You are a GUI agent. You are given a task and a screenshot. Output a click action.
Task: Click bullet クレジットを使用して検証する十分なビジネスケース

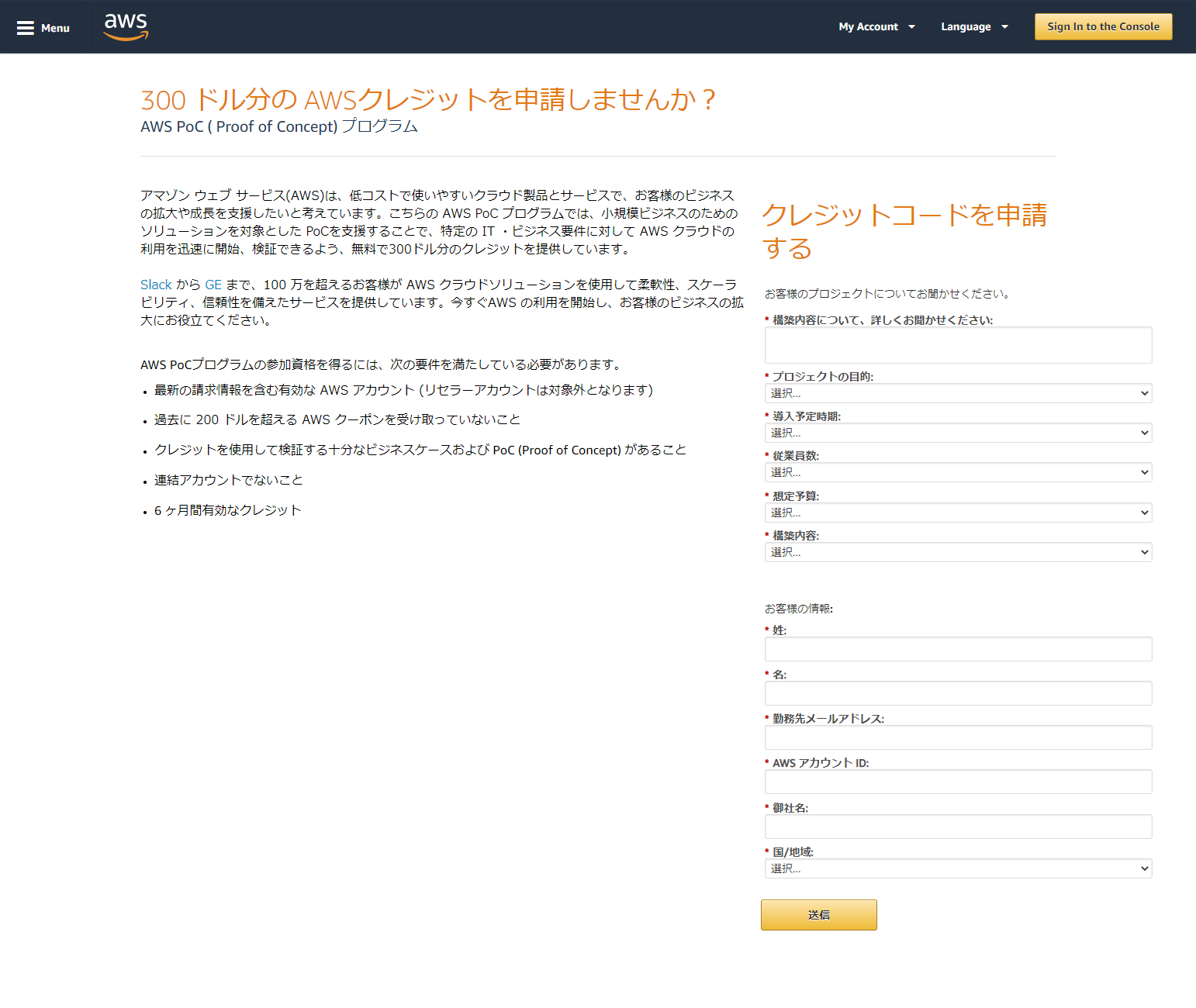click(420, 450)
